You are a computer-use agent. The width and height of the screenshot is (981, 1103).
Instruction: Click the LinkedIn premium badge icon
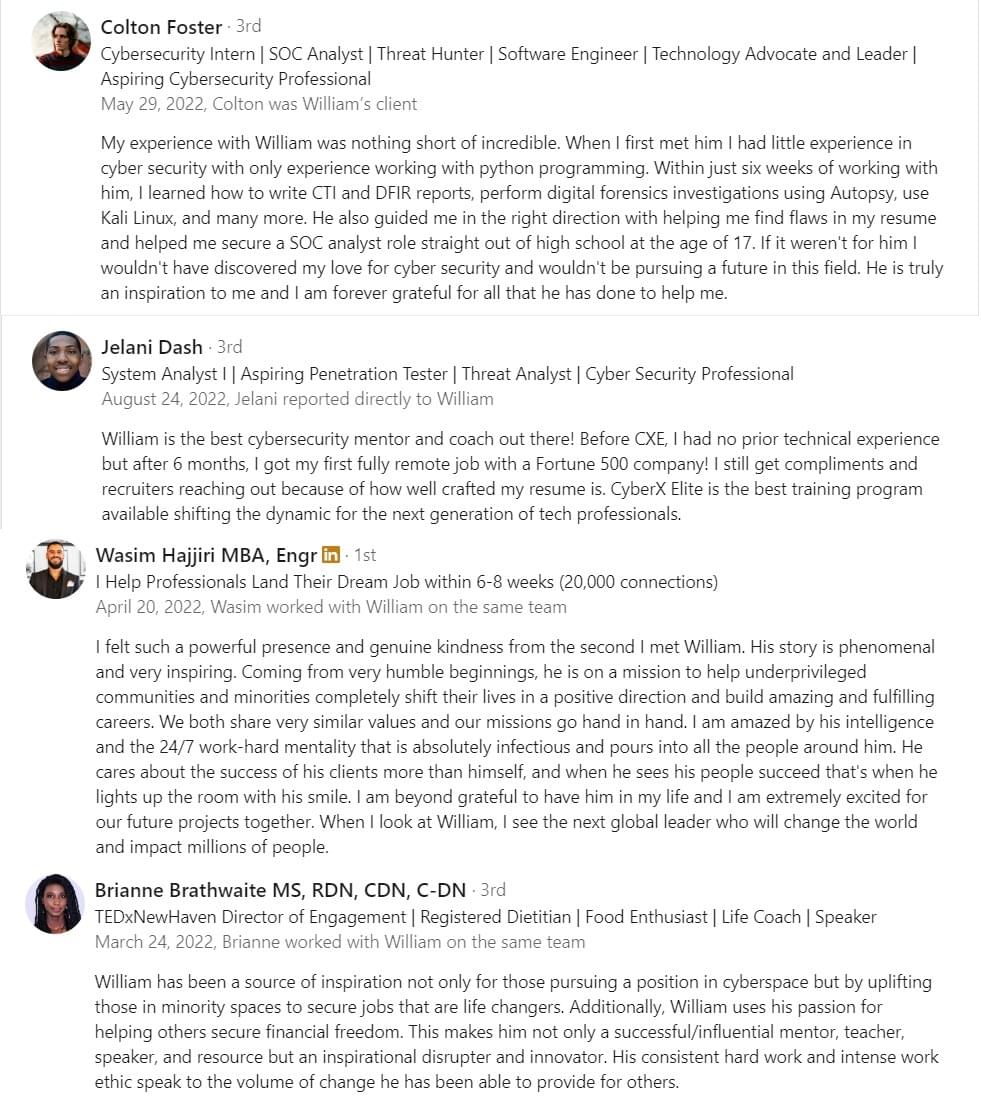(x=331, y=554)
